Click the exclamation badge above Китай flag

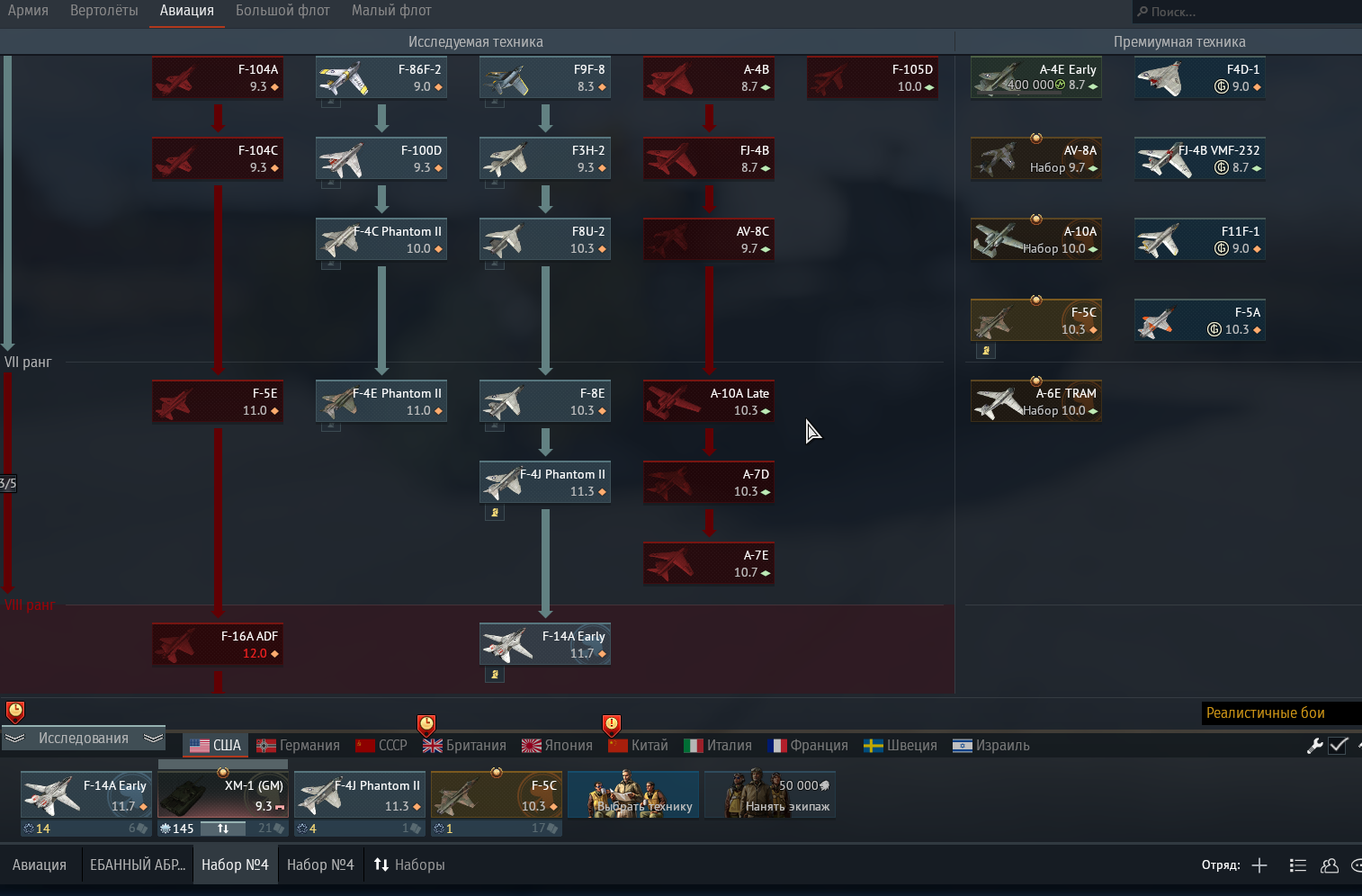click(612, 724)
